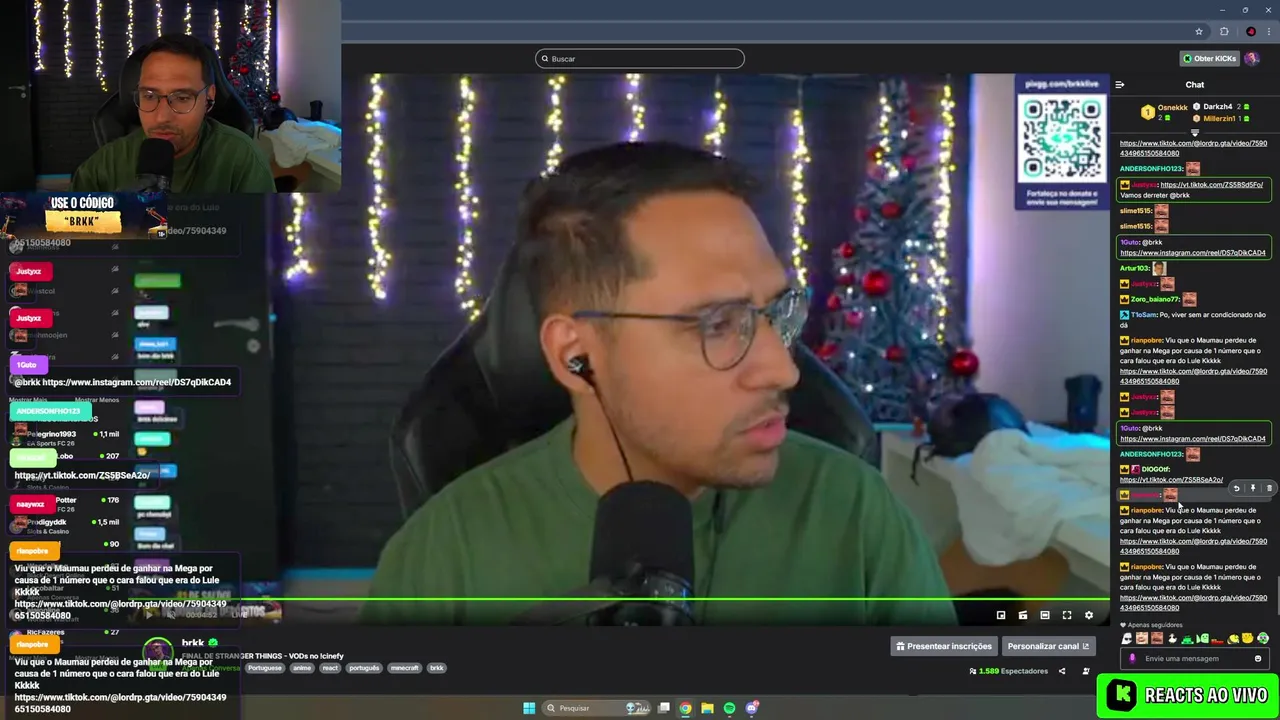Select the brkk tag
Viewport: 1280px width, 720px height.
[436, 668]
